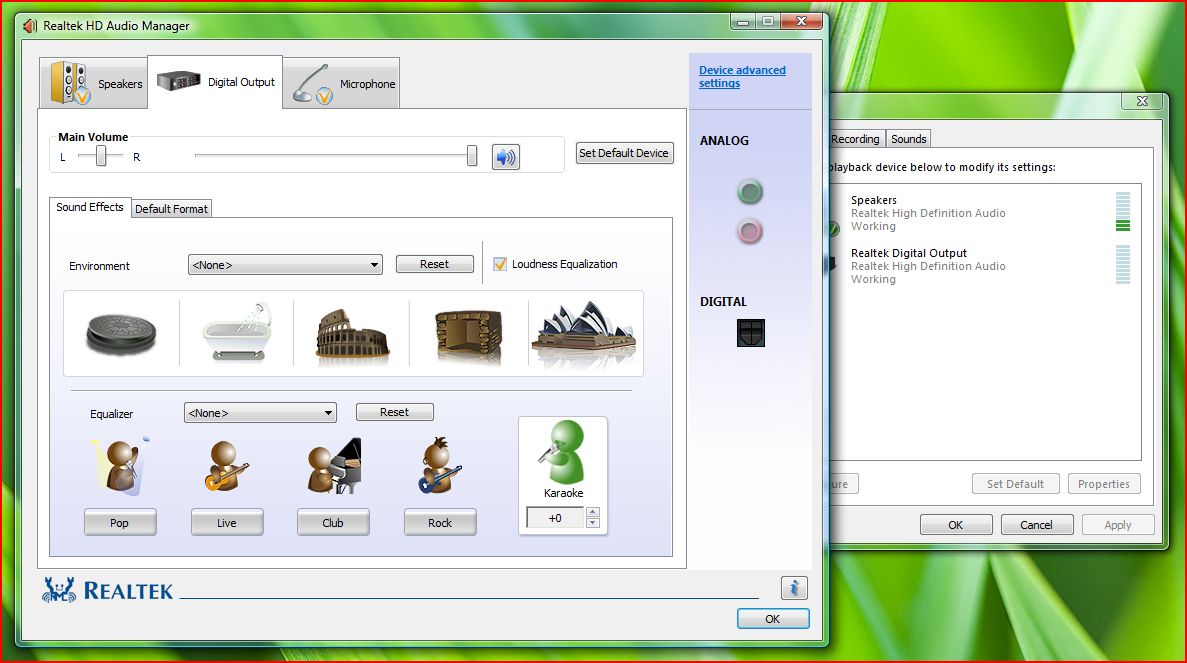Click the Rock guitarist equalizer icon
The height and width of the screenshot is (663, 1187).
[x=440, y=465]
